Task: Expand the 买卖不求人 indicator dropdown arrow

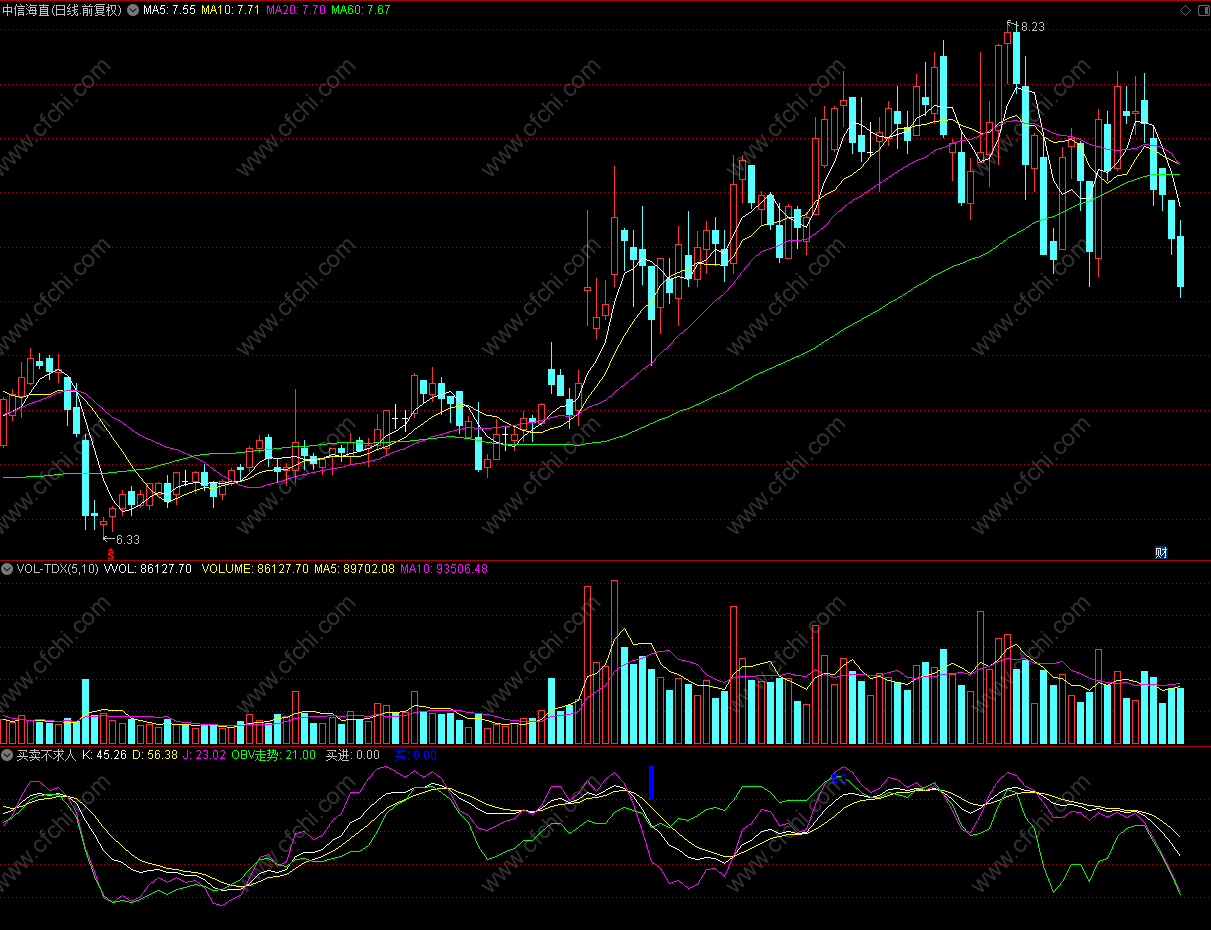Action: tap(7, 755)
